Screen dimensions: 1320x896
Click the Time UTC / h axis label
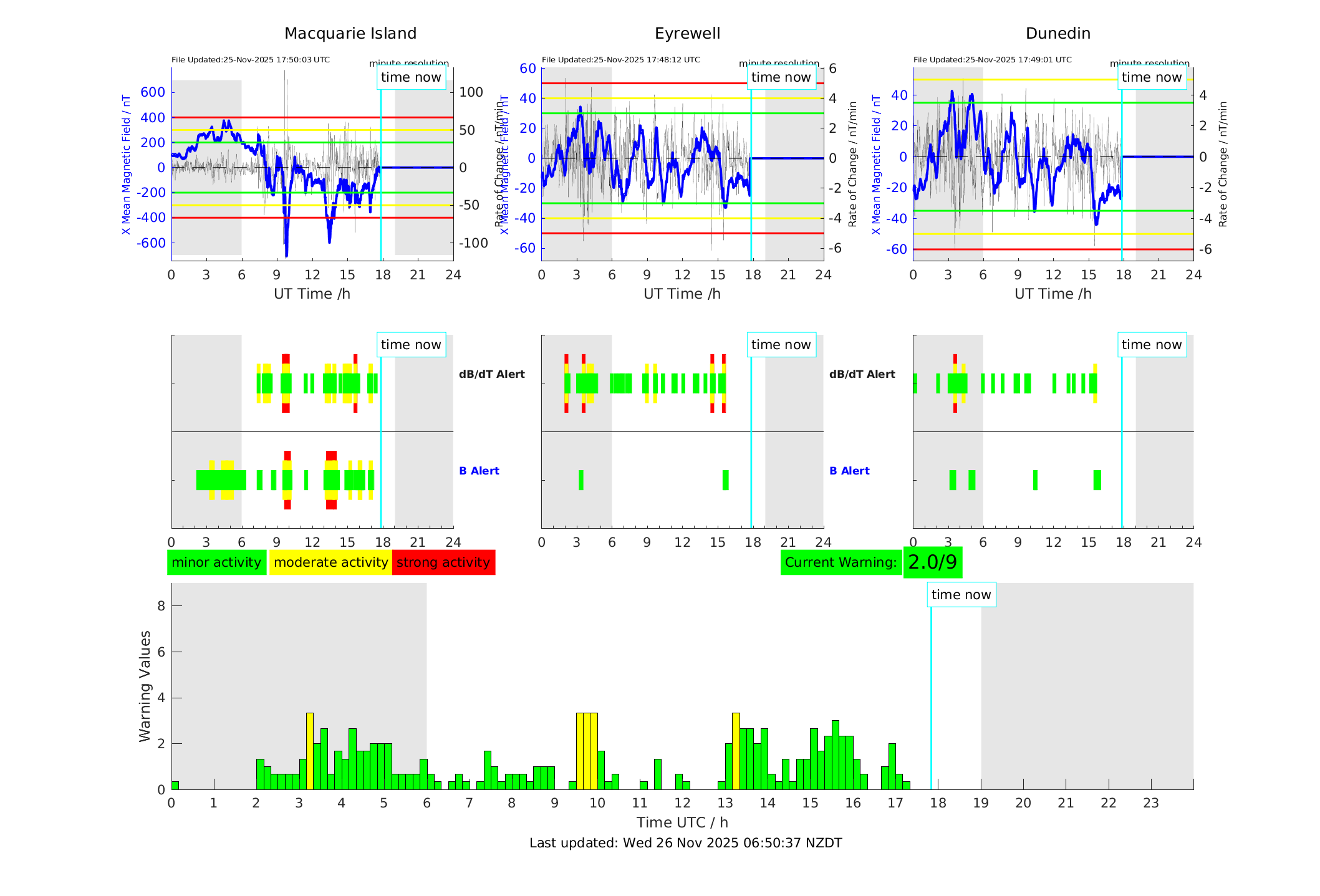(682, 822)
